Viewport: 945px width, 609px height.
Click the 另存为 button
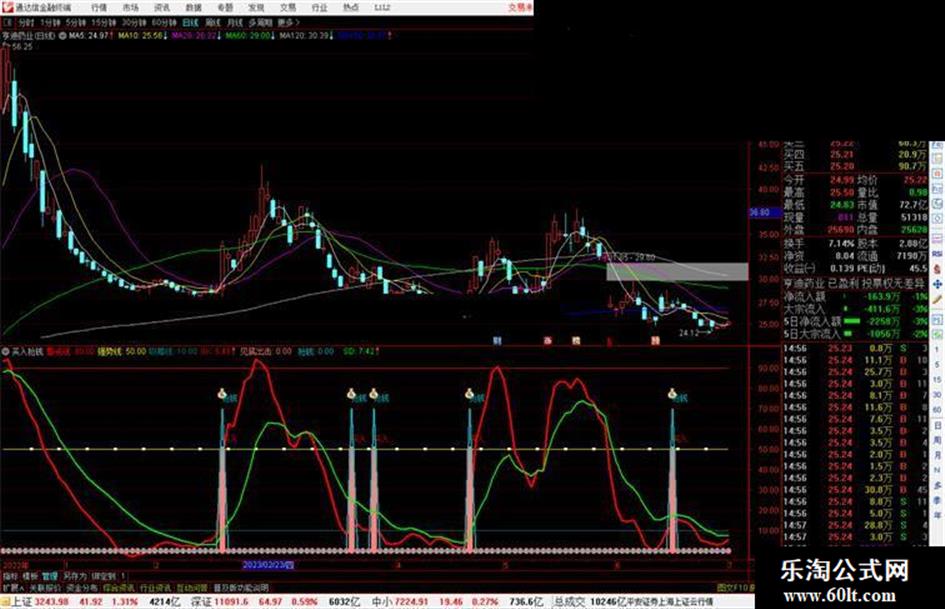pos(75,576)
